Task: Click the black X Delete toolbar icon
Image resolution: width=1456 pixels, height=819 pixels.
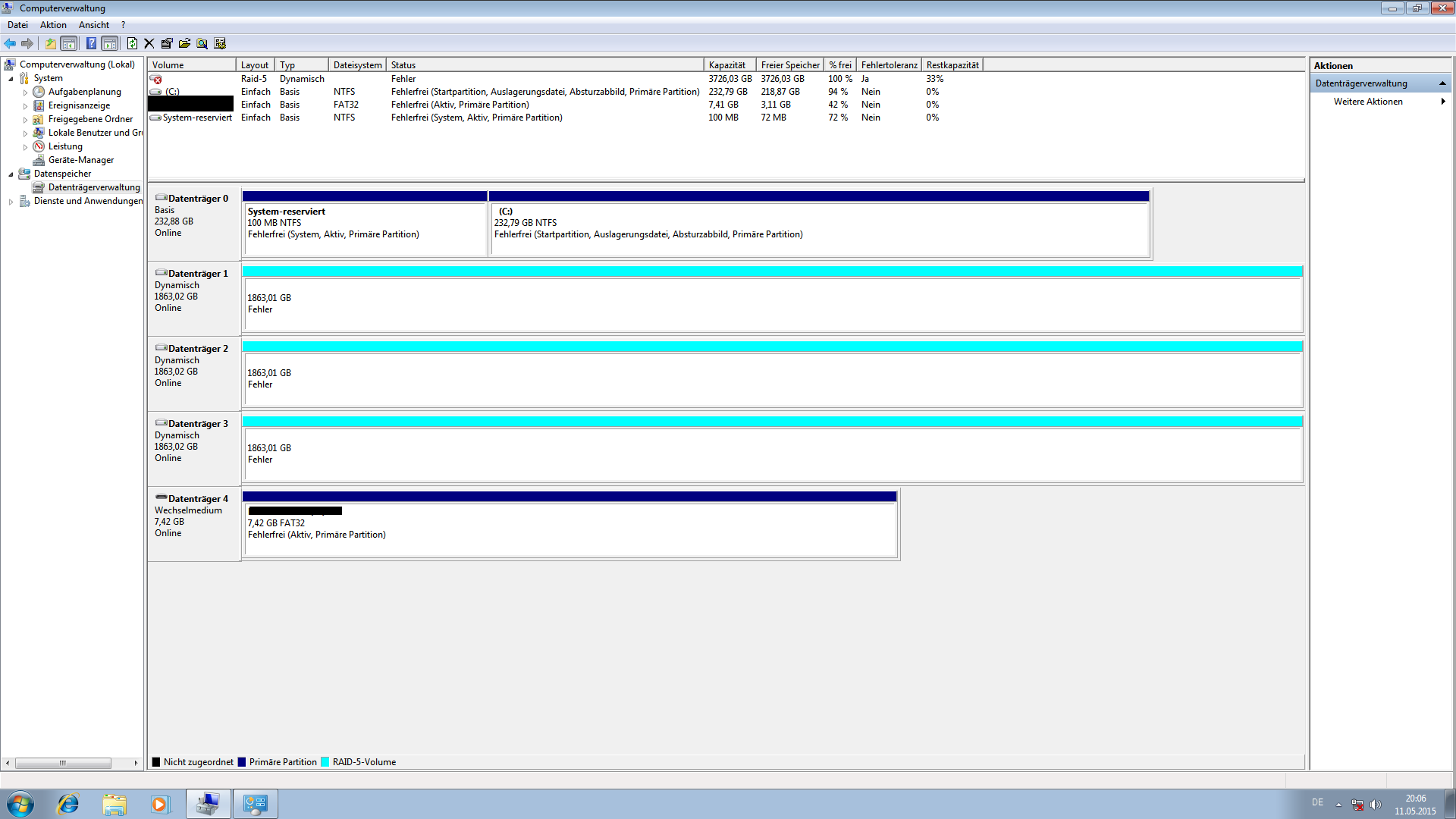Action: [149, 43]
